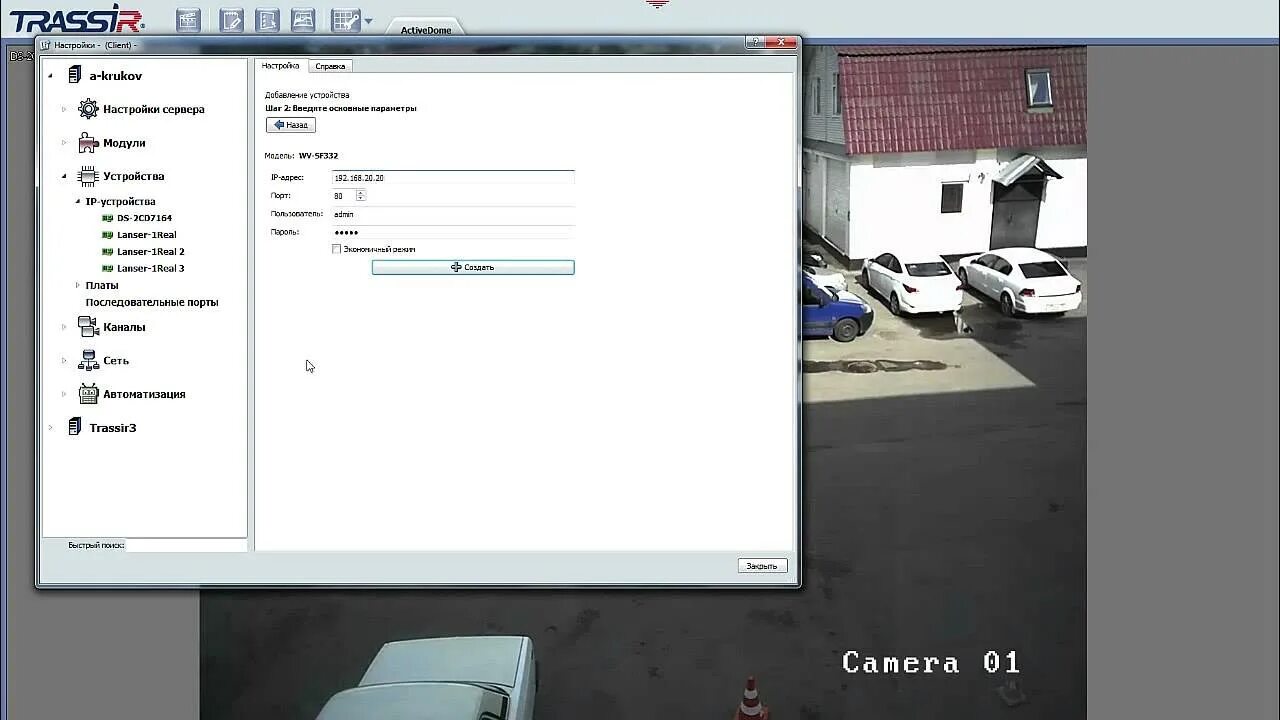Expand the Автоматизация node
The height and width of the screenshot is (720, 1280).
[64, 394]
